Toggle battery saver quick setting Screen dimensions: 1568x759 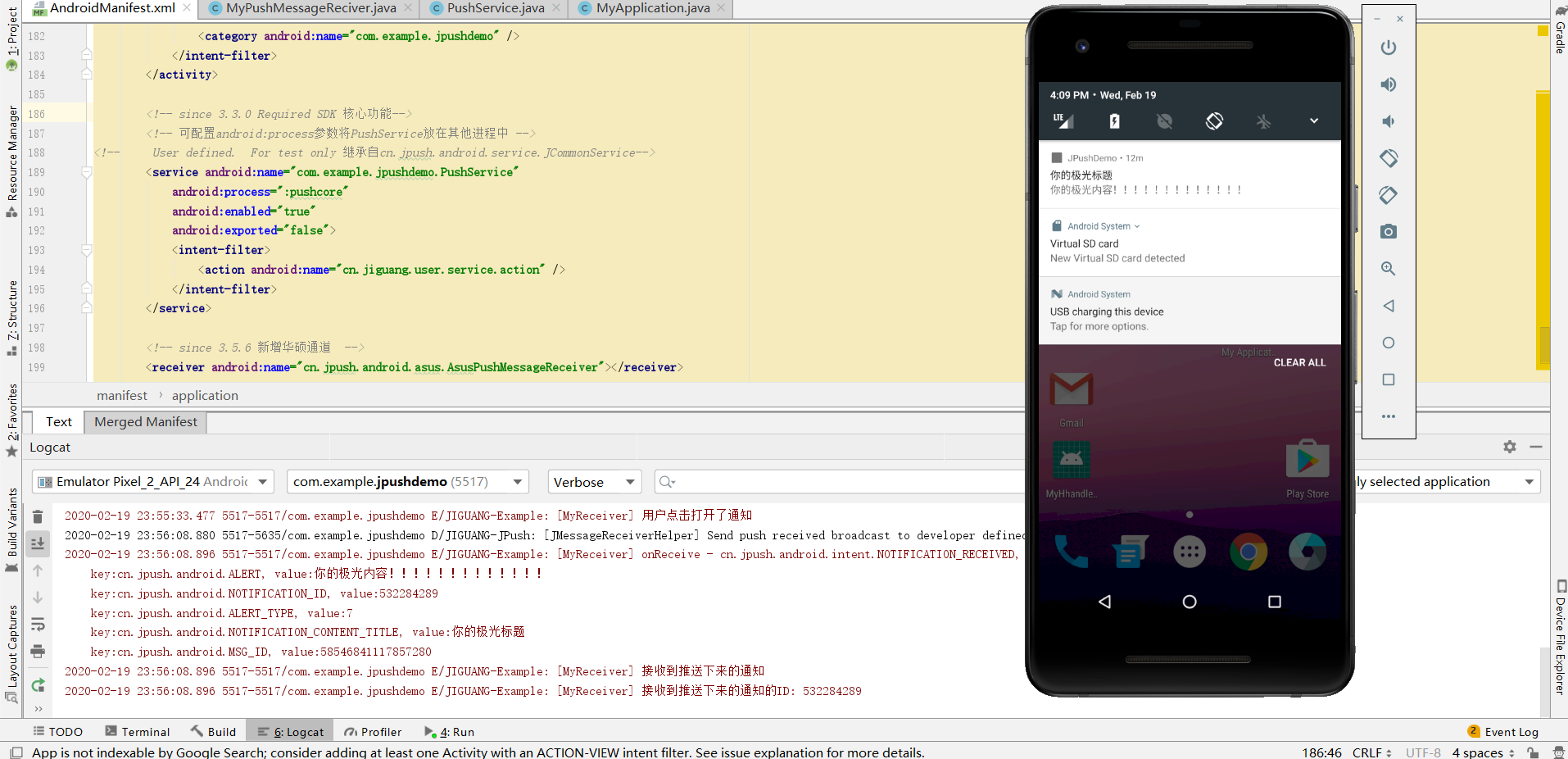tap(1114, 121)
